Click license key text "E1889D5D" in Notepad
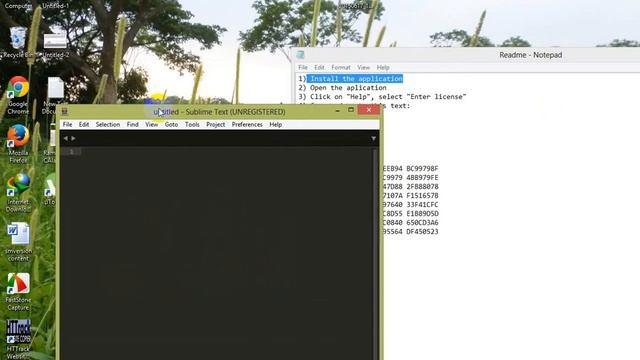 click(x=422, y=213)
